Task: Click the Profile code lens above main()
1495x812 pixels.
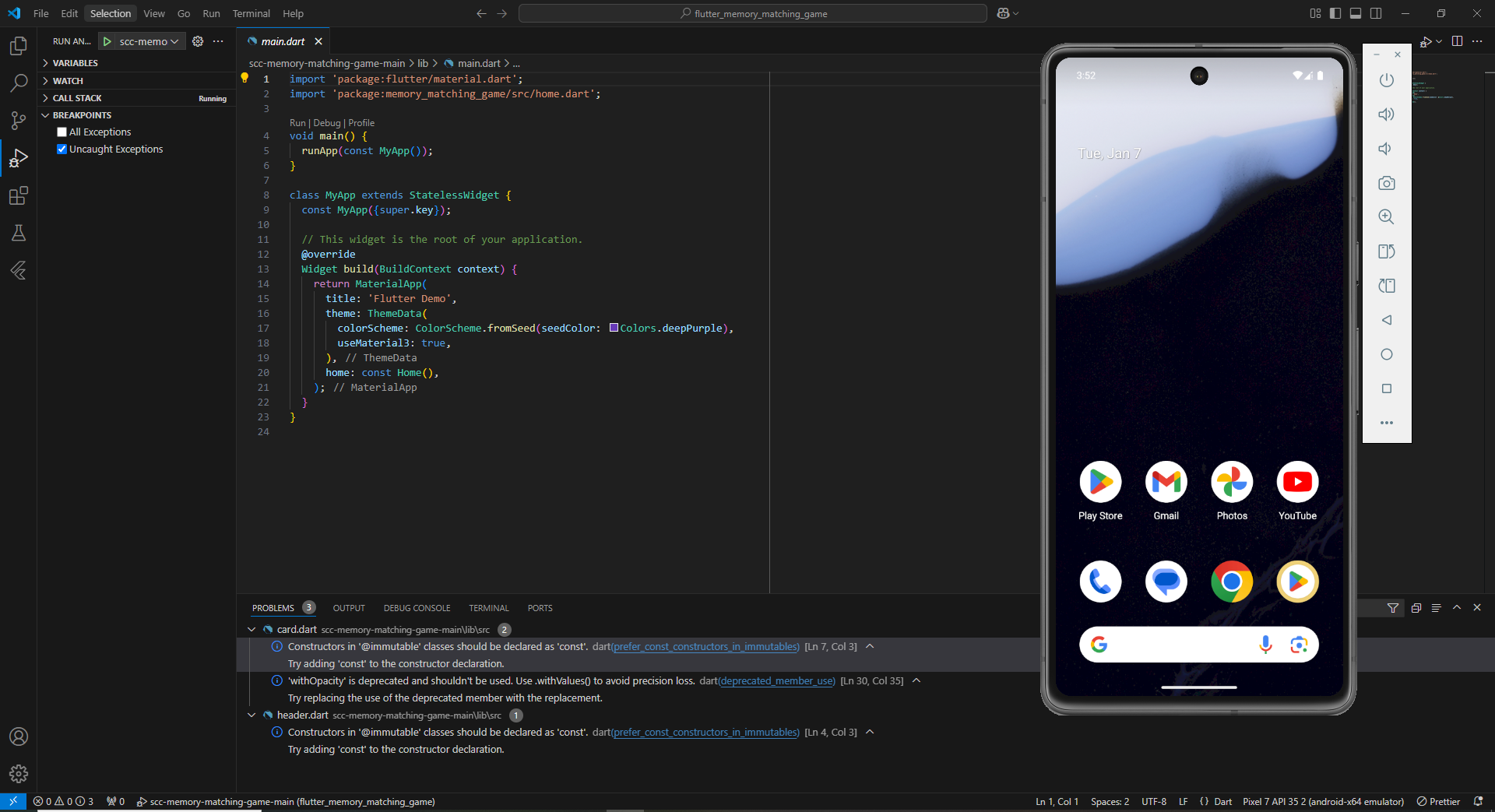Action: coord(361,123)
